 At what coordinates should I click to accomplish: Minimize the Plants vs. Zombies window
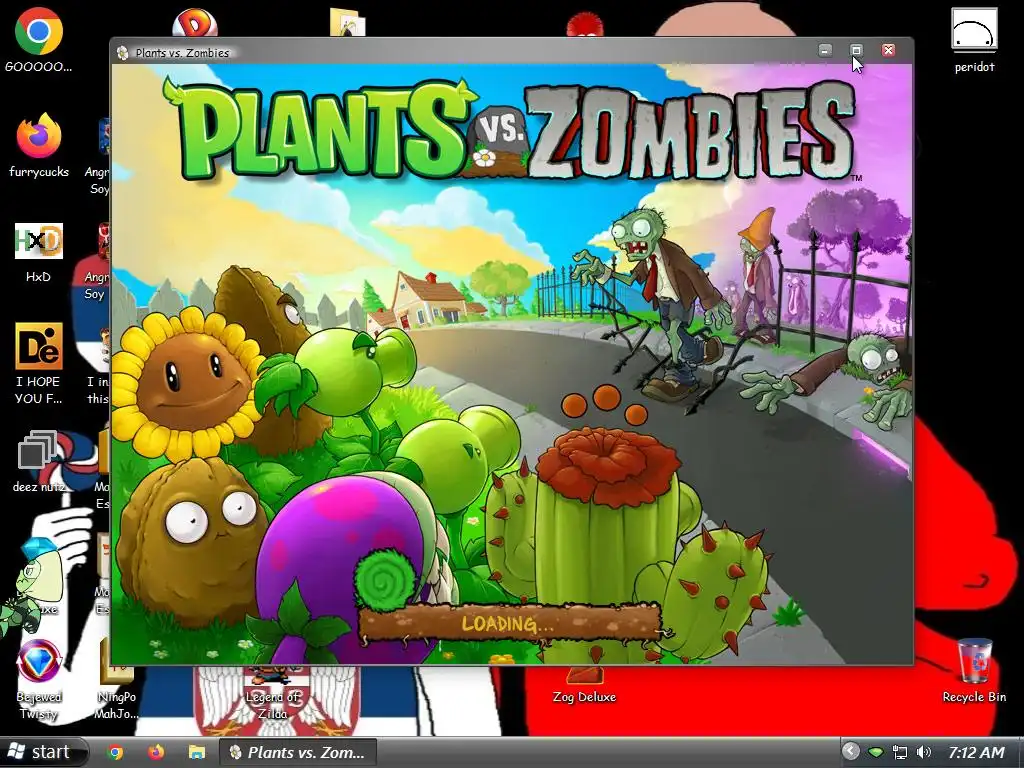click(x=825, y=50)
